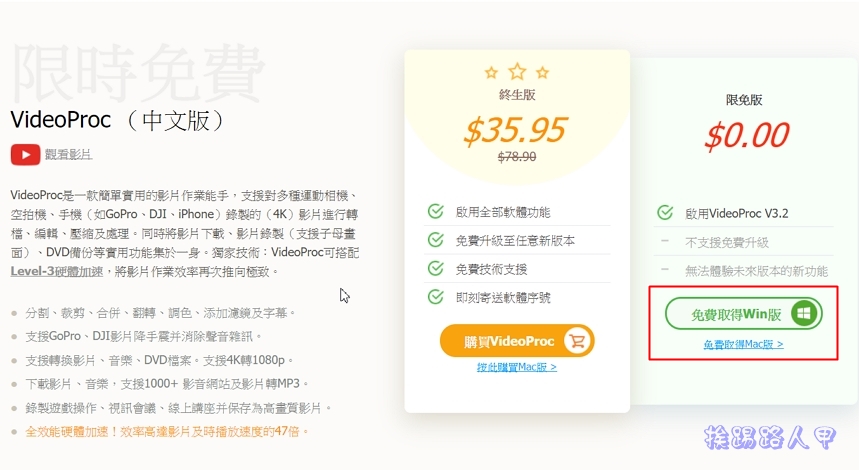
Task: Click the large center star above 終生版
Action: pos(517,71)
